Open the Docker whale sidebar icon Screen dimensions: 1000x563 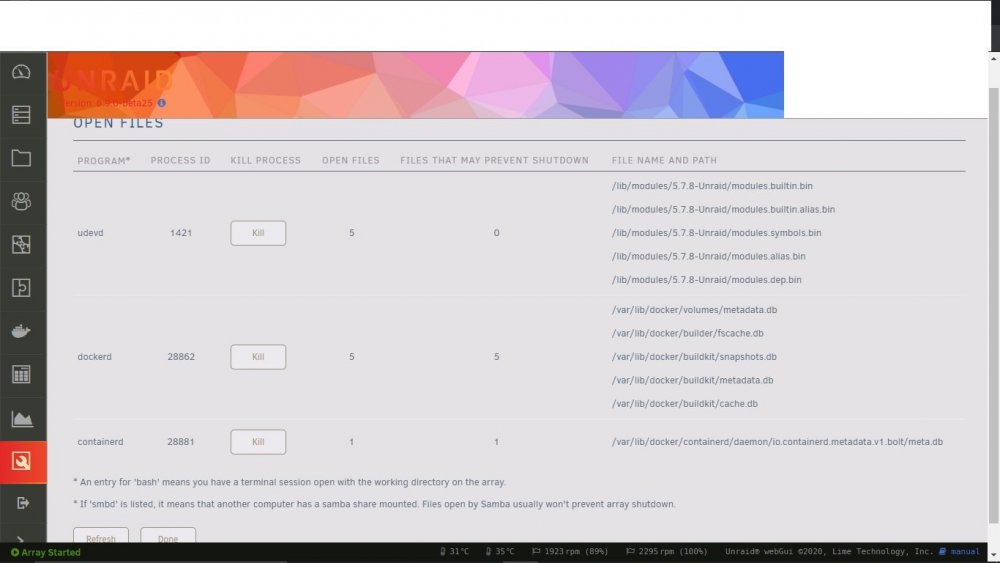[x=21, y=331]
